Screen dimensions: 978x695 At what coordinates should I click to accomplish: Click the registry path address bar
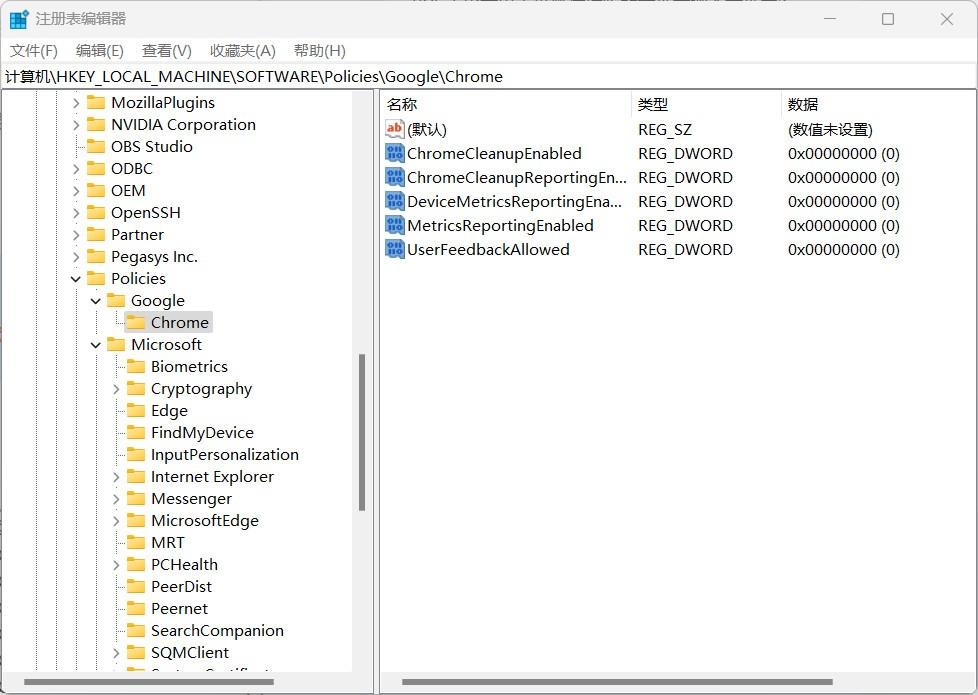point(489,76)
